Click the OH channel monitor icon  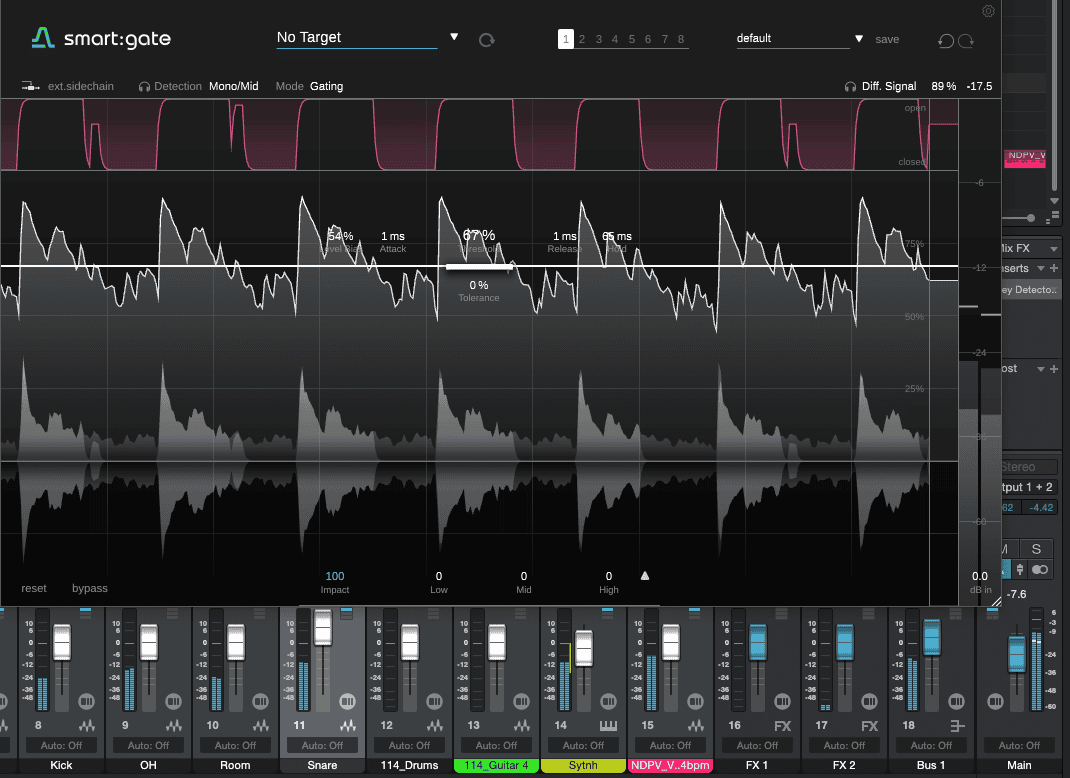pyautogui.click(x=173, y=701)
